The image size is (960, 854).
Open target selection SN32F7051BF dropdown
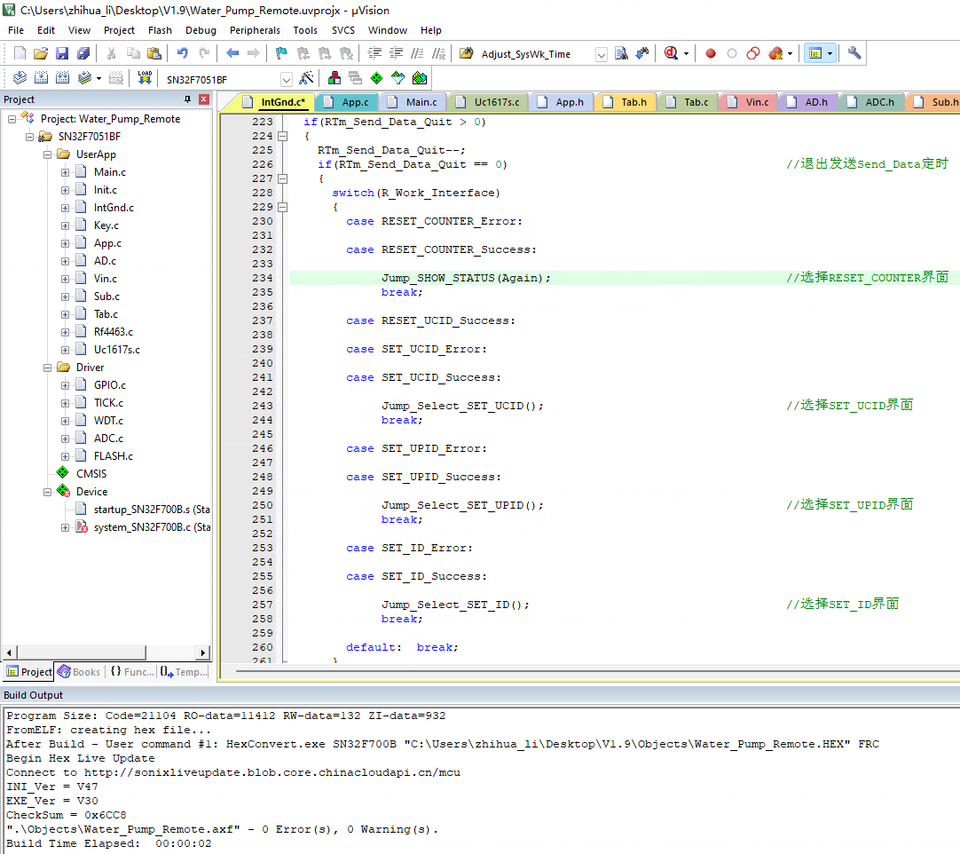pos(286,80)
